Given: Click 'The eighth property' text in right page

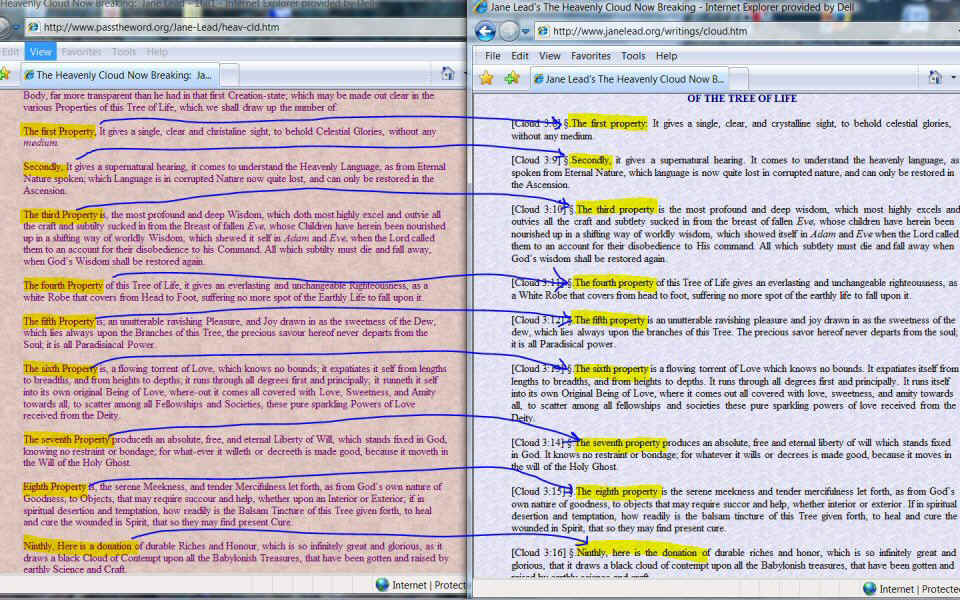Looking at the screenshot, I should [617, 491].
